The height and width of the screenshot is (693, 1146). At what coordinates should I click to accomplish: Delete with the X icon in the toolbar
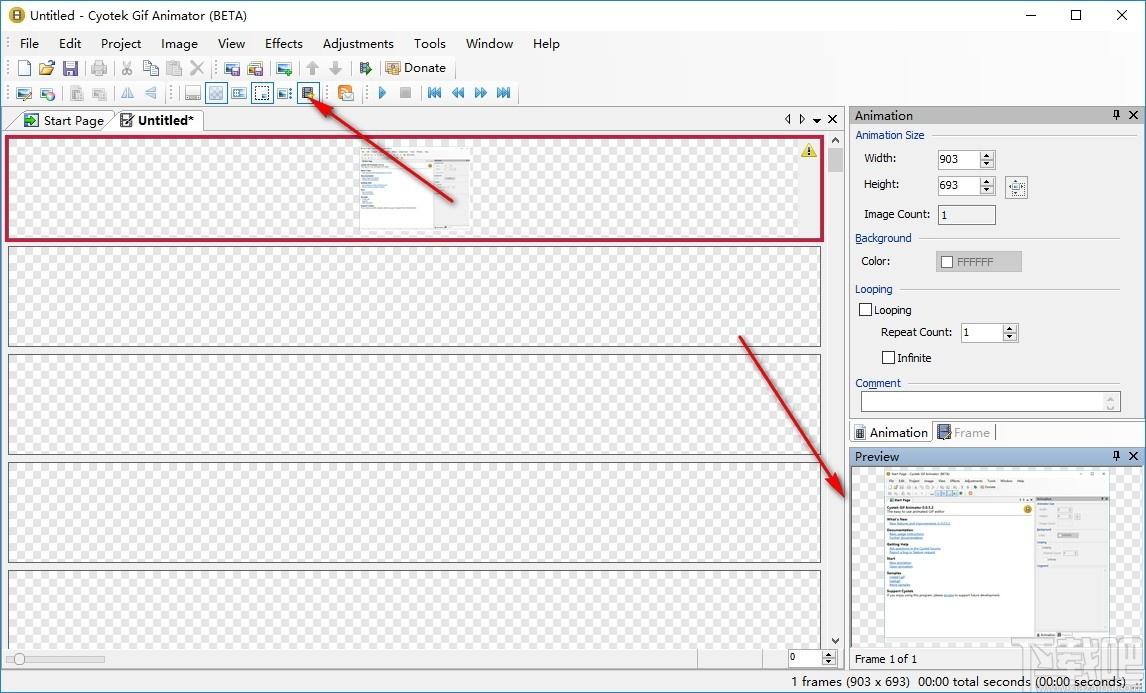(x=197, y=68)
